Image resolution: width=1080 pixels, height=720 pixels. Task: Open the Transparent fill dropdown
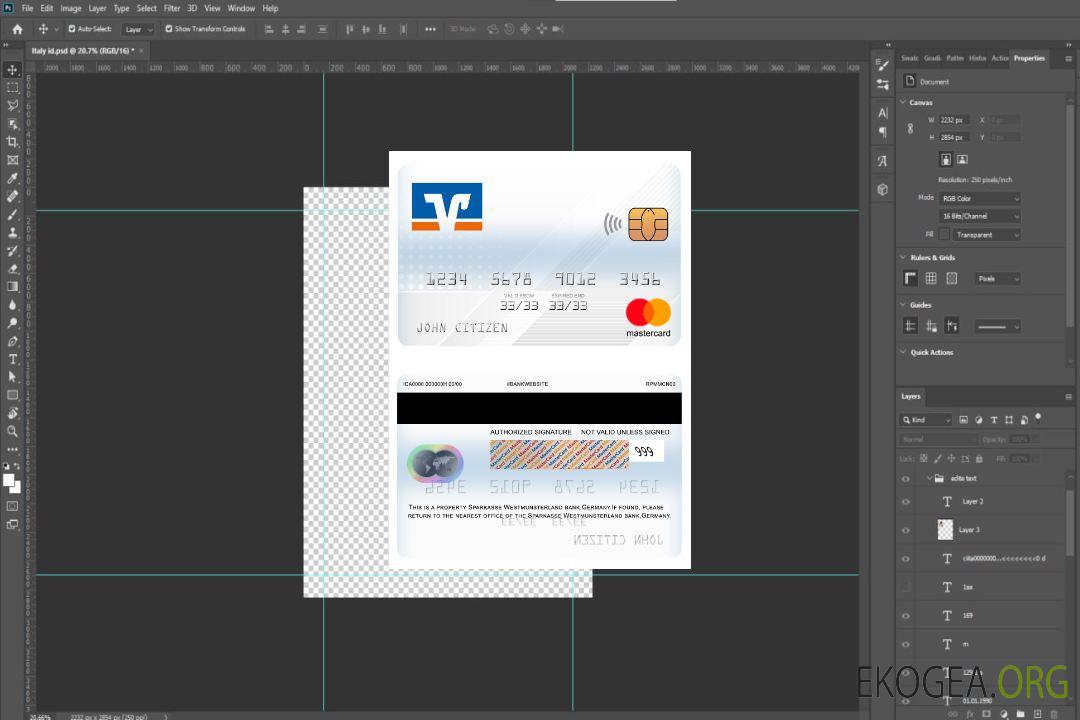pyautogui.click(x=986, y=235)
